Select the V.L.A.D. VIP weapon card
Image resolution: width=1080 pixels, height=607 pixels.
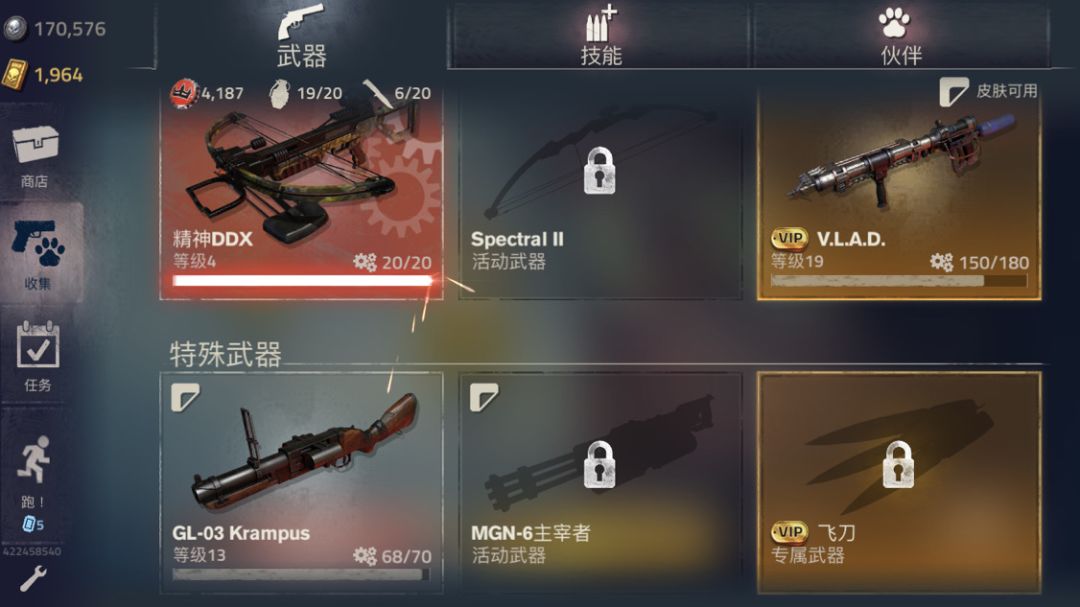click(x=899, y=192)
